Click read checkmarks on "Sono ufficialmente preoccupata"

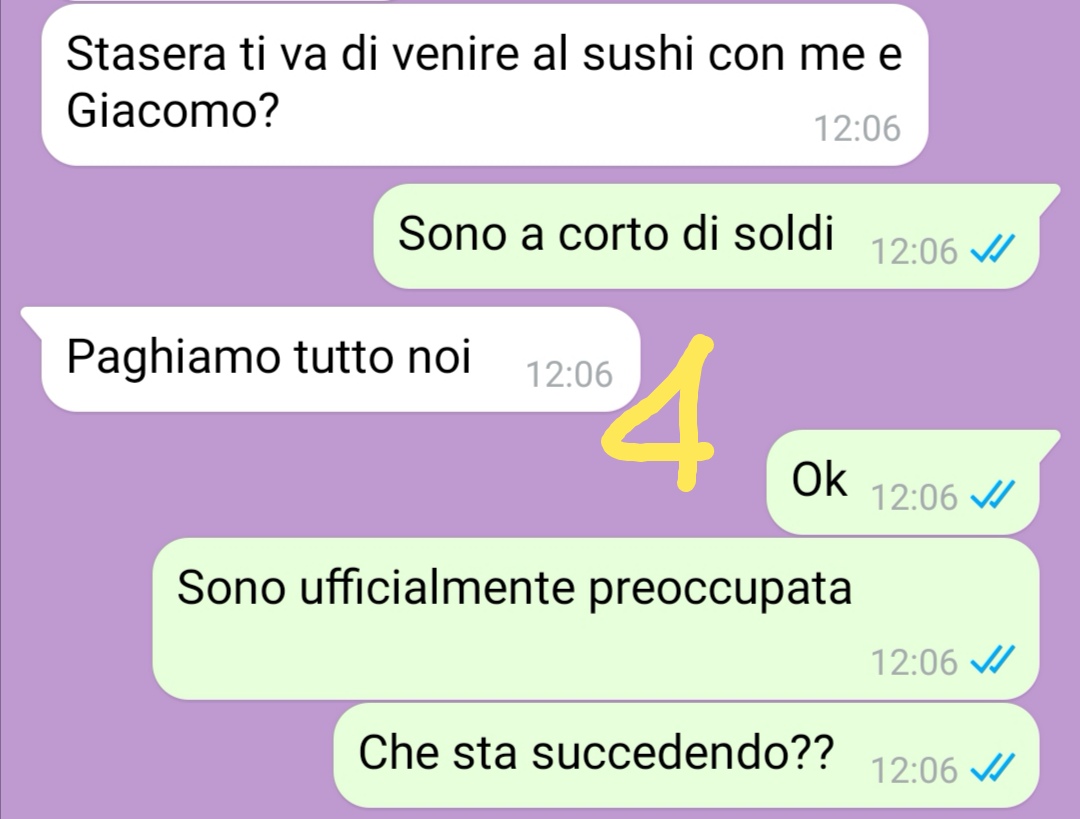point(993,661)
